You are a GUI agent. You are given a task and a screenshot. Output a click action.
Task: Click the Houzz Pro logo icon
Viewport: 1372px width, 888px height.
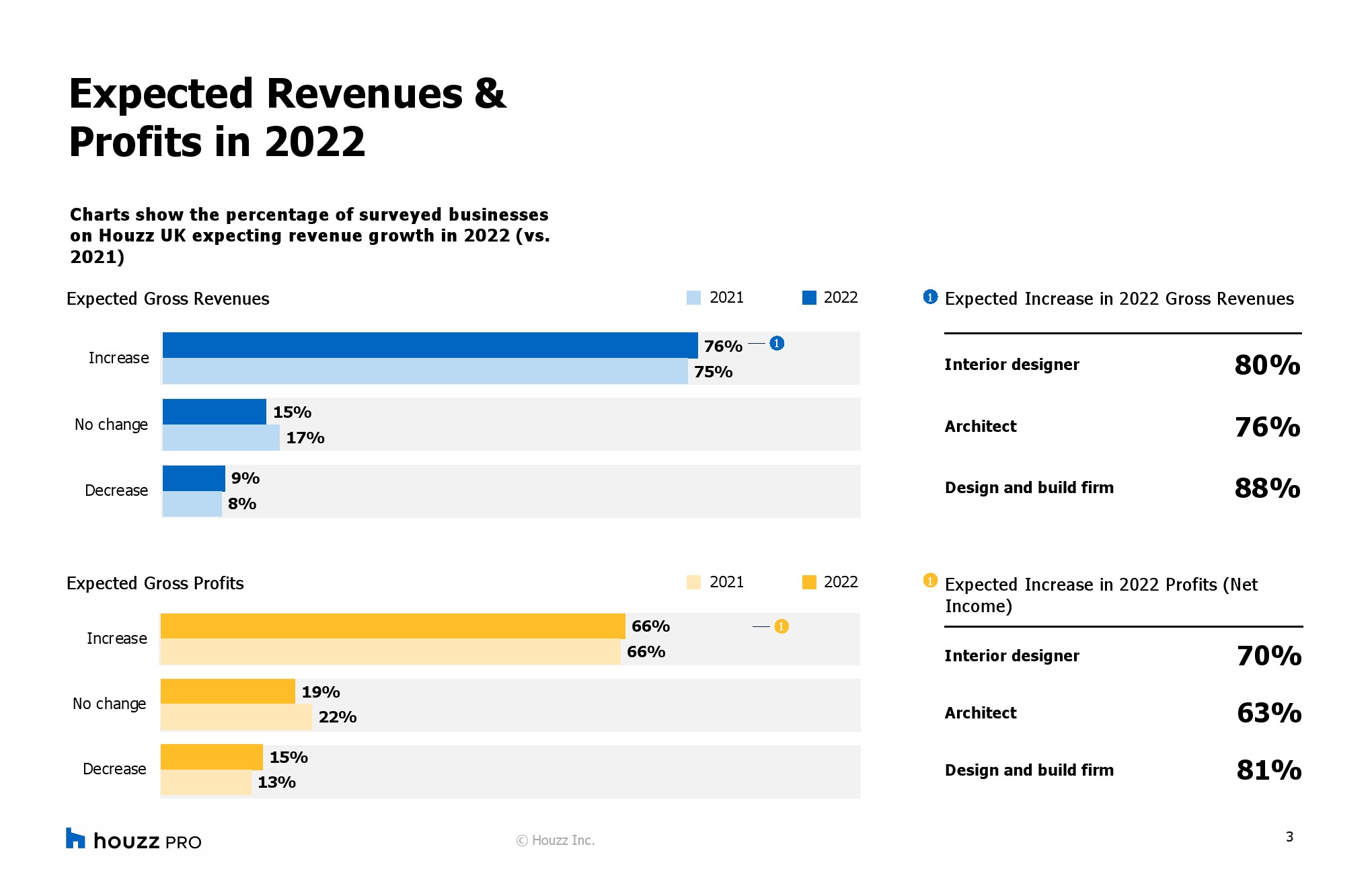point(75,838)
